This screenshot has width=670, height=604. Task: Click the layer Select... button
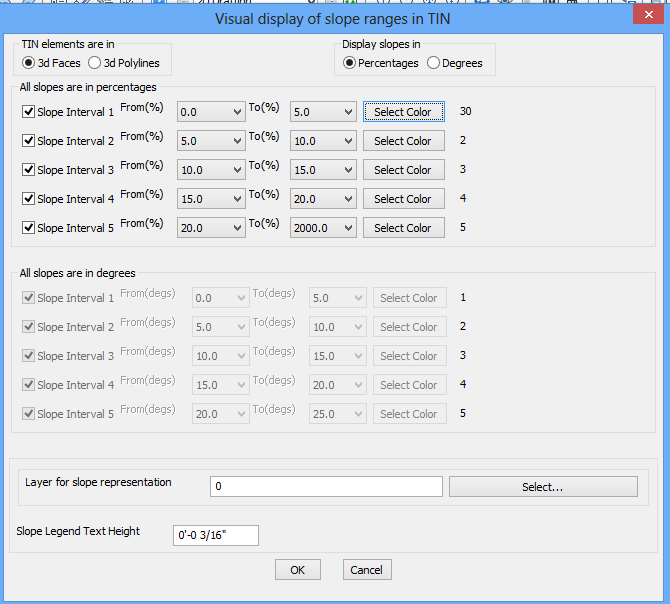coord(543,487)
